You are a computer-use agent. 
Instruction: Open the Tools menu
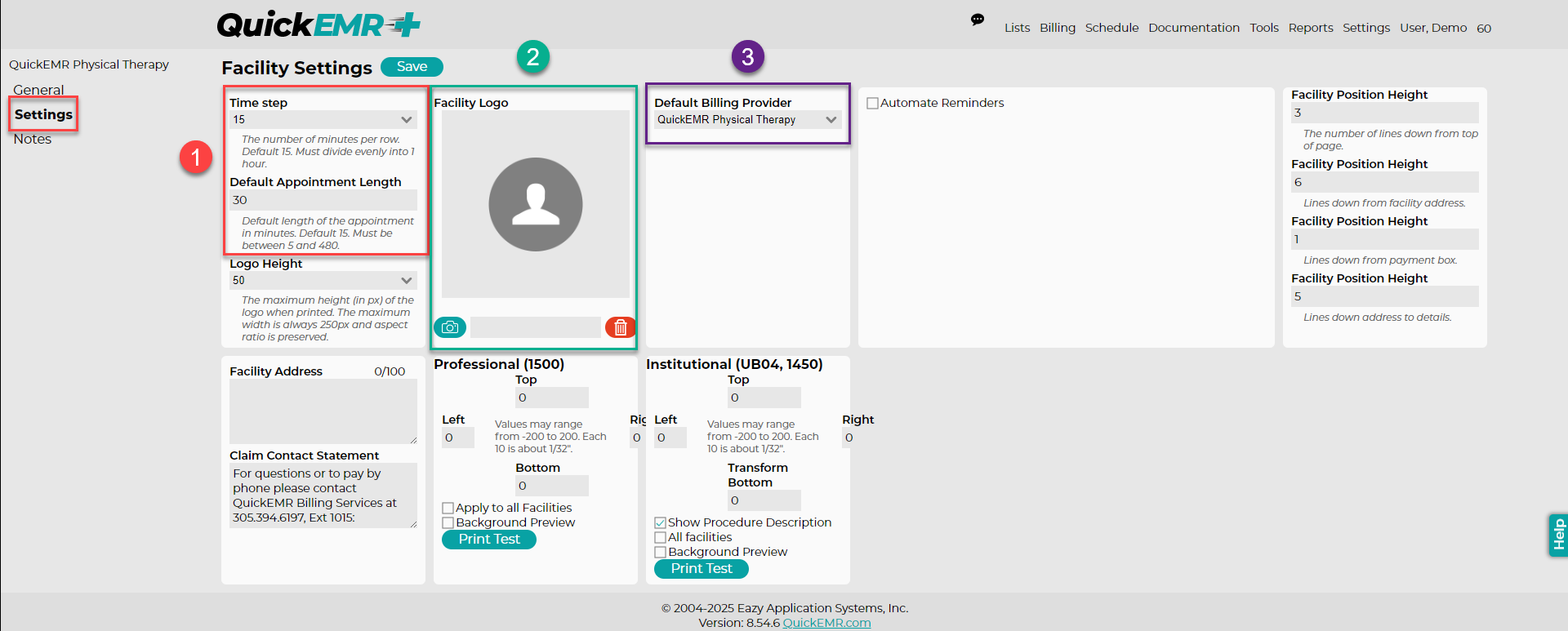(1264, 28)
